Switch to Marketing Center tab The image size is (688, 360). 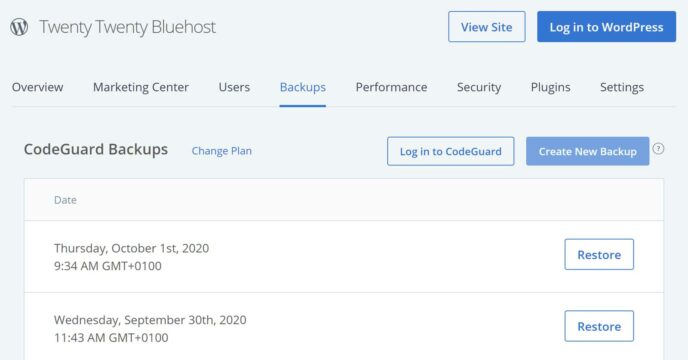coord(141,87)
